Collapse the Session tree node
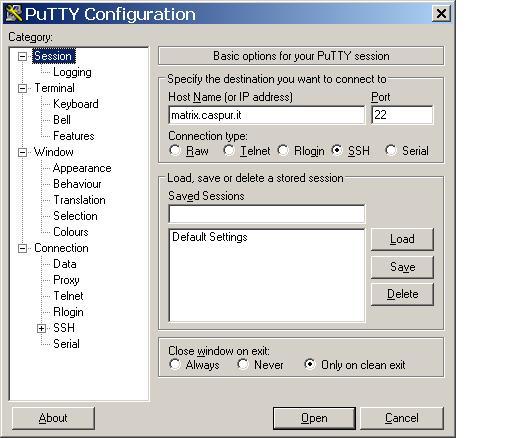This screenshot has width=512, height=438. point(22,56)
